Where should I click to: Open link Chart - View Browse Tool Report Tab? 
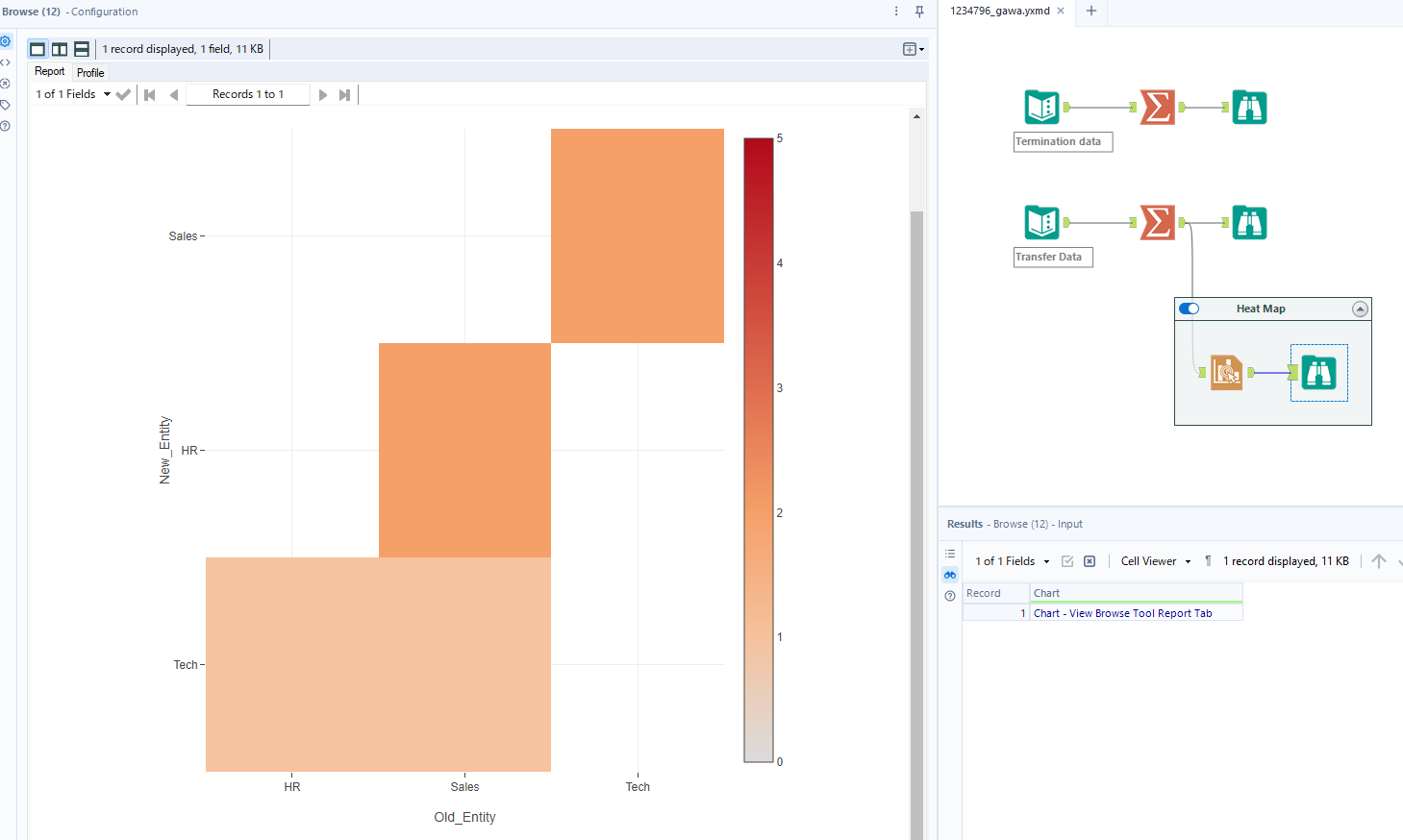[x=1125, y=612]
